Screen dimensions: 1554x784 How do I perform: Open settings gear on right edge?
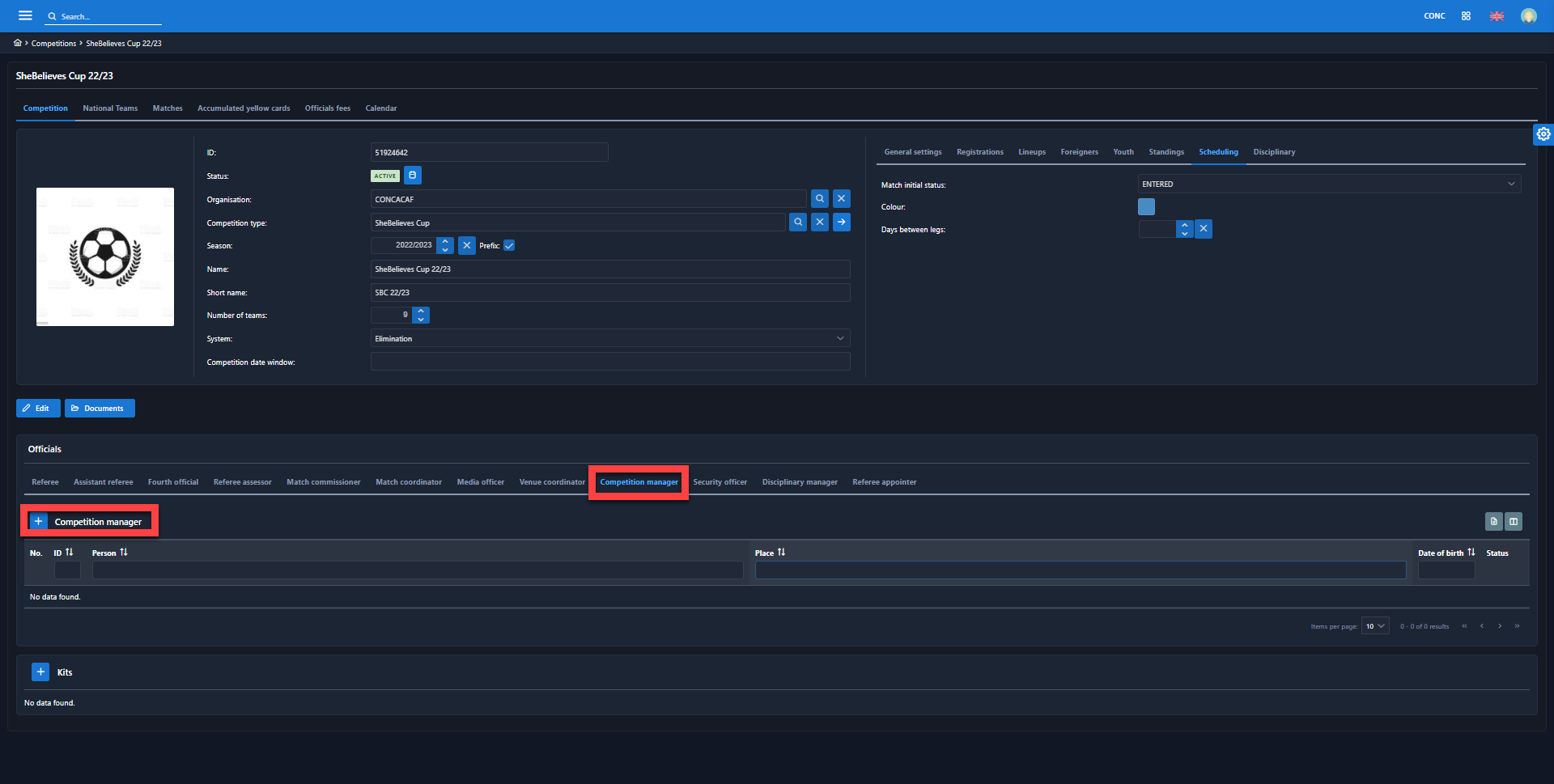(1543, 134)
